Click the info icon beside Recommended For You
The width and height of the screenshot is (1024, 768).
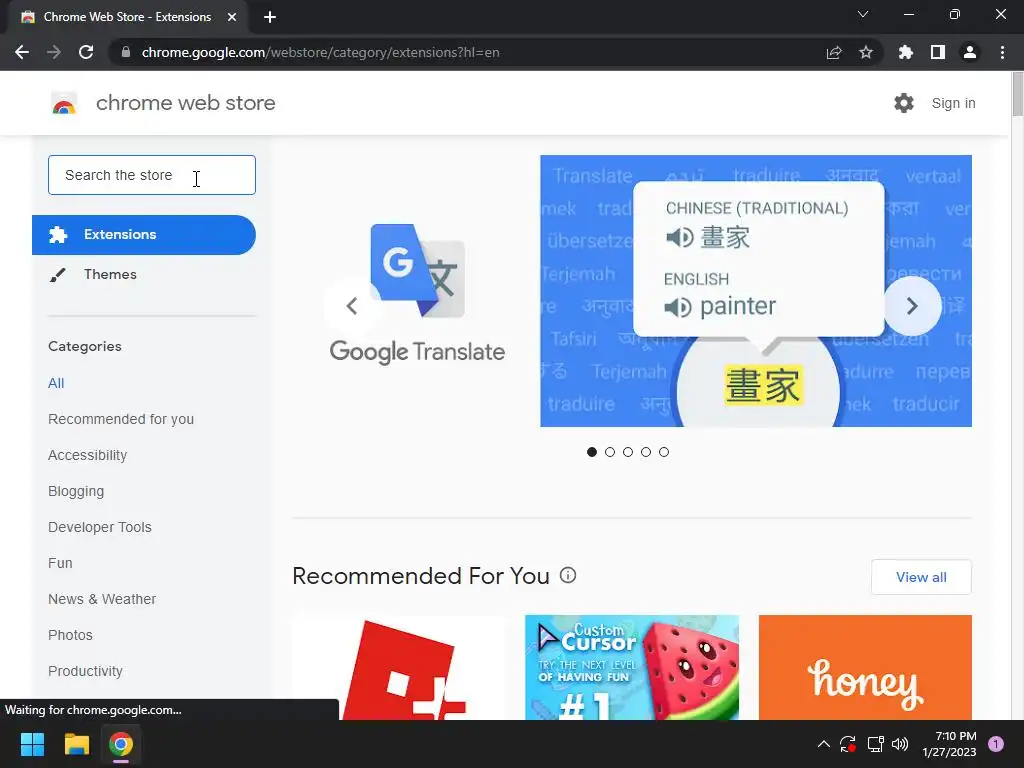click(x=568, y=575)
